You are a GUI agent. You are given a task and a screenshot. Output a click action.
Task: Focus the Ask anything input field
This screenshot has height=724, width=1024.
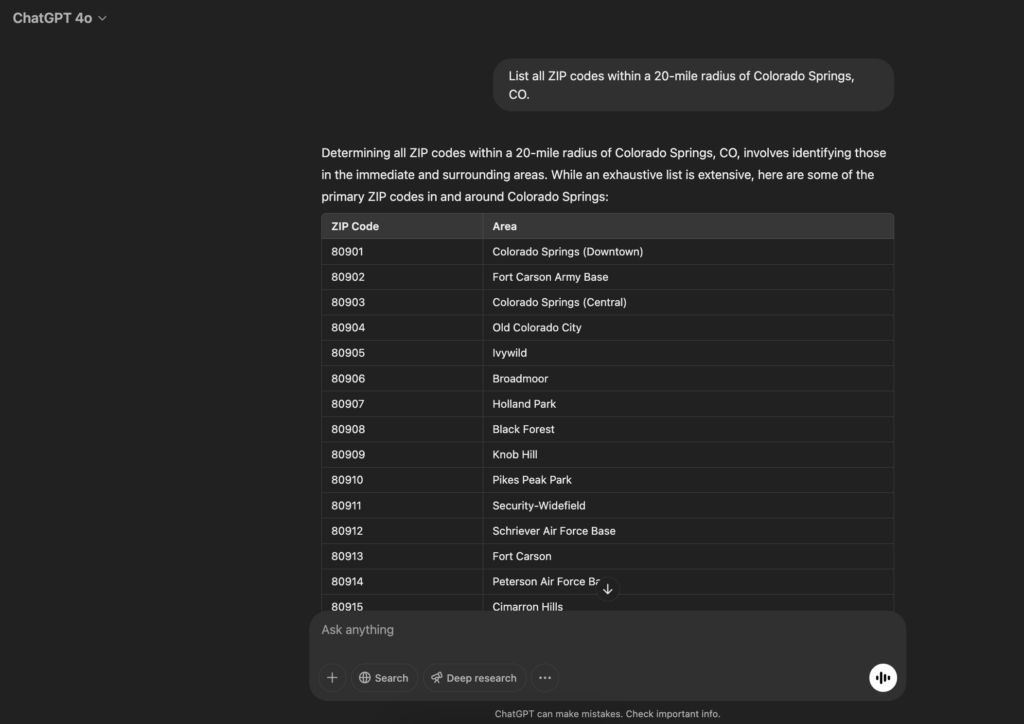(x=600, y=630)
